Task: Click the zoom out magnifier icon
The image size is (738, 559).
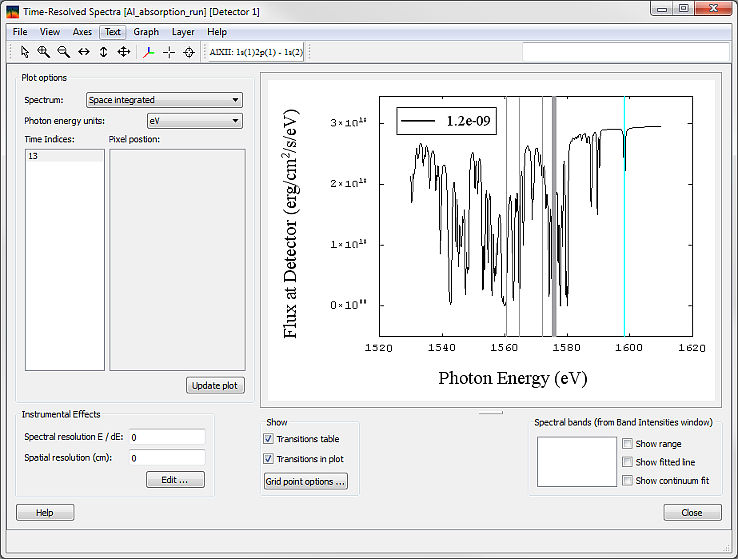Action: coord(64,52)
